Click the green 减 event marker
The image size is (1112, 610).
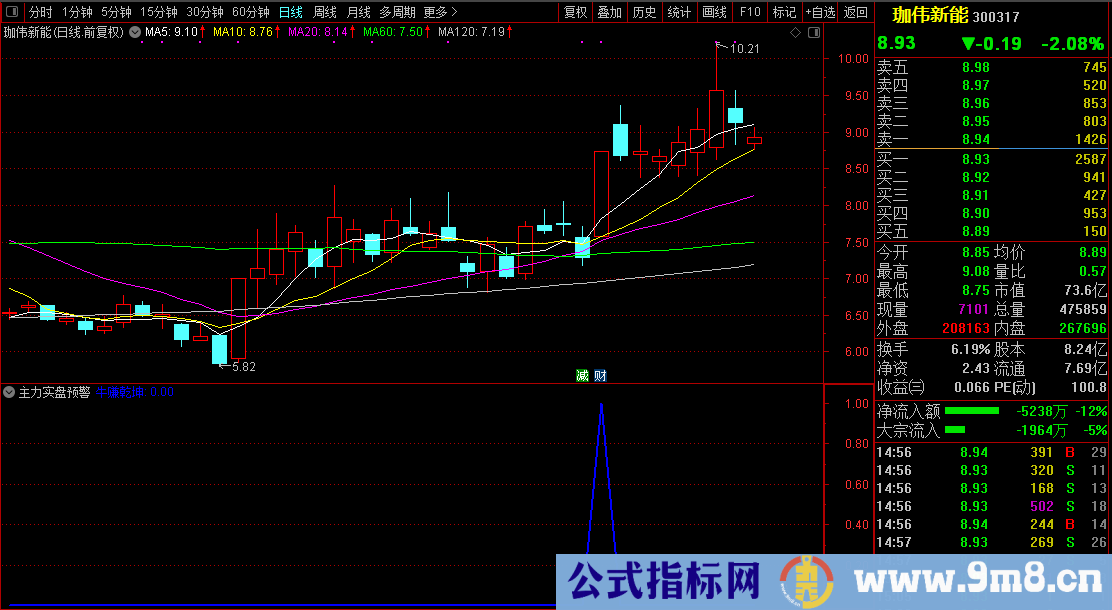582,376
